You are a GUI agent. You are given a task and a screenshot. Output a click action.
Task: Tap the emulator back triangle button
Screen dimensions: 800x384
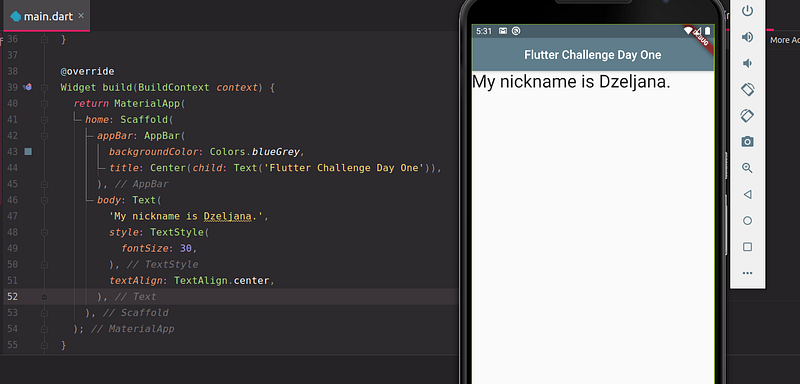pos(747,194)
